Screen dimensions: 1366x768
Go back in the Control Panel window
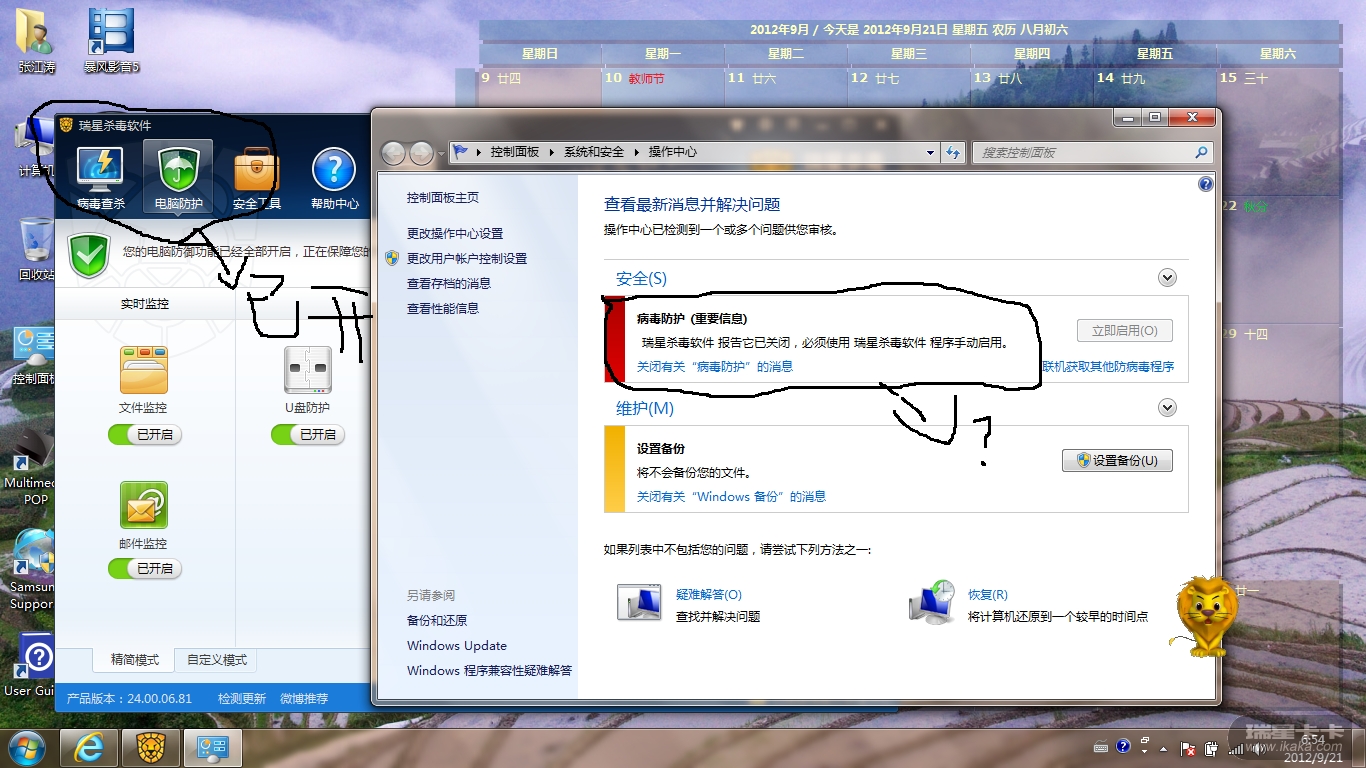click(x=394, y=153)
